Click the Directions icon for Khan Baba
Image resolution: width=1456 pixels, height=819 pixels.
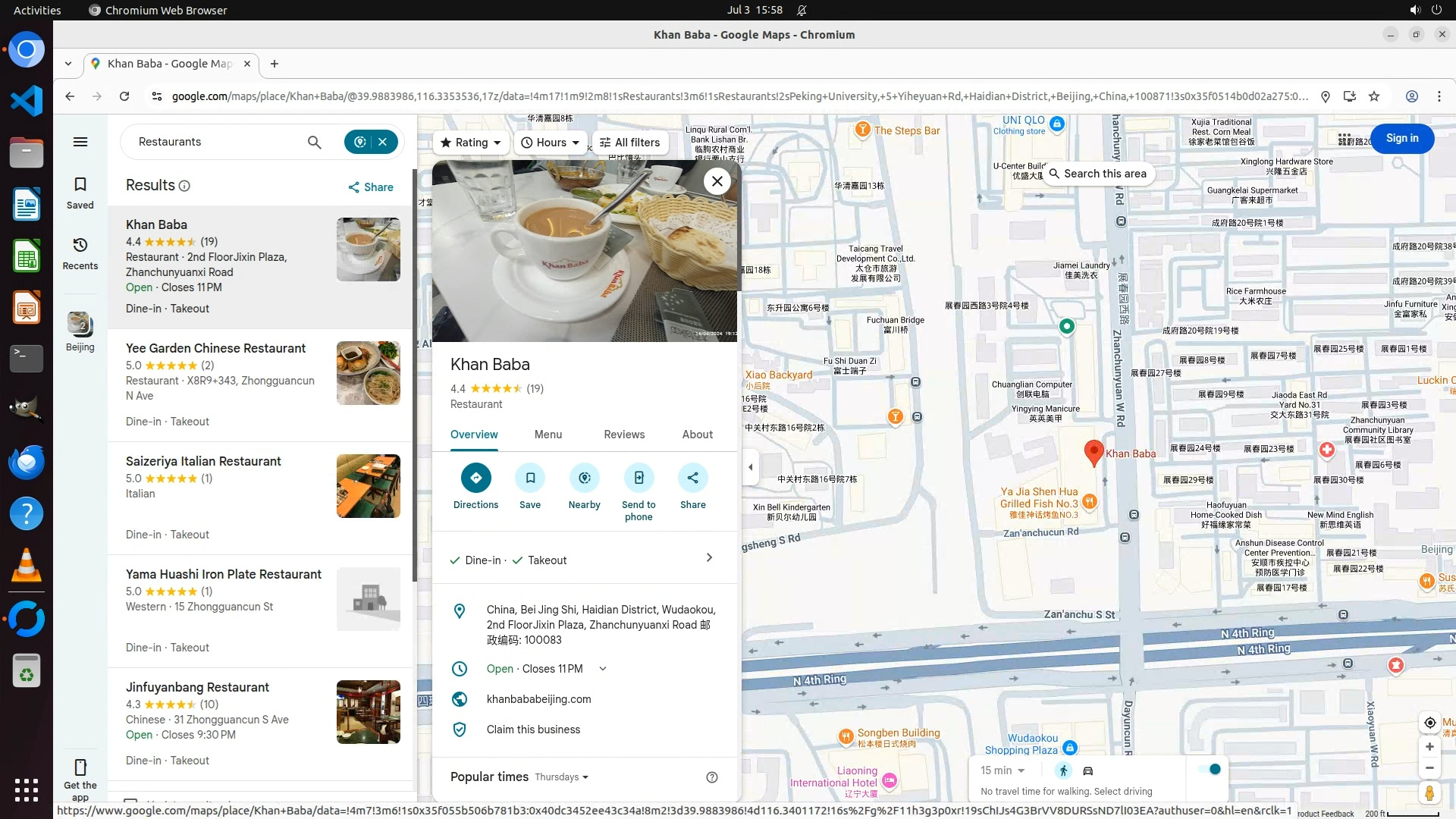pyautogui.click(x=475, y=478)
